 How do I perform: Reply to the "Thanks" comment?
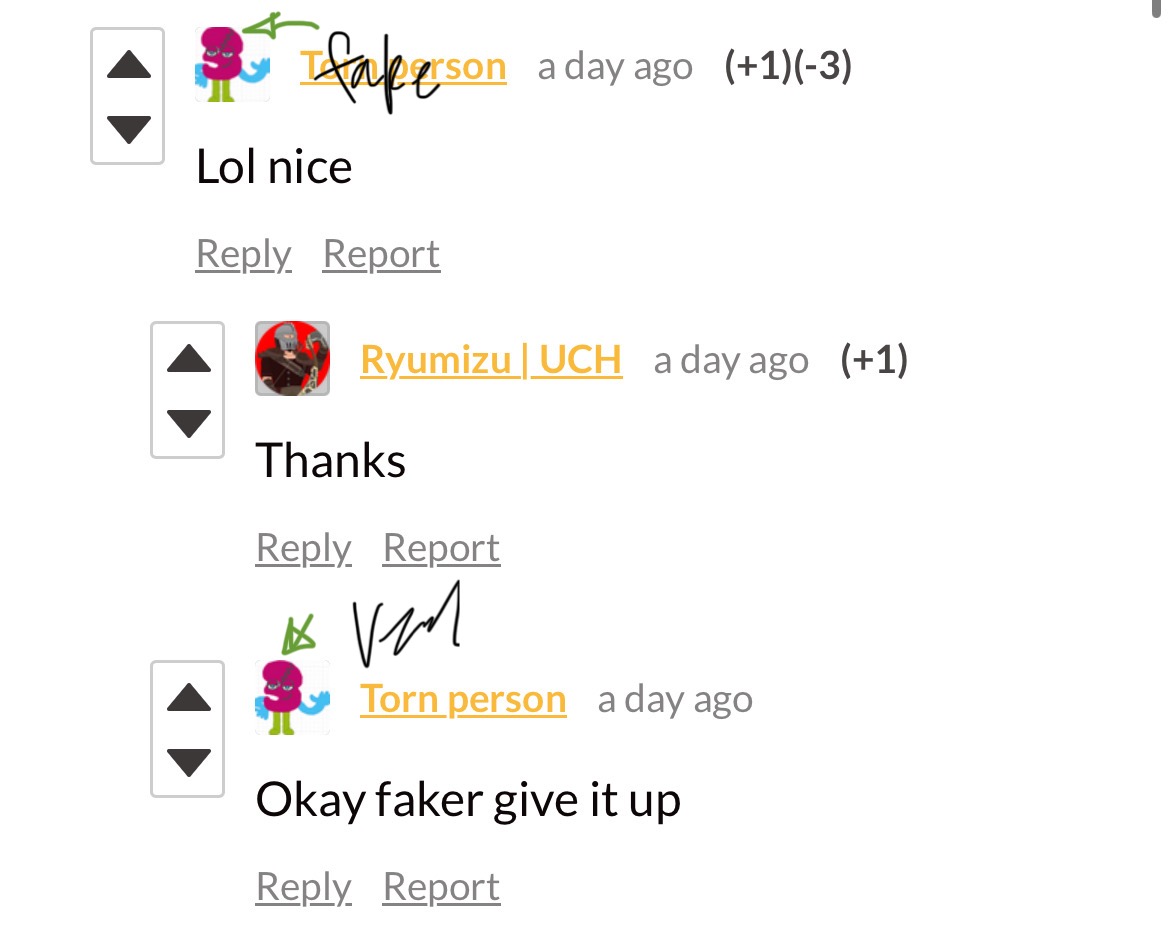click(x=304, y=548)
